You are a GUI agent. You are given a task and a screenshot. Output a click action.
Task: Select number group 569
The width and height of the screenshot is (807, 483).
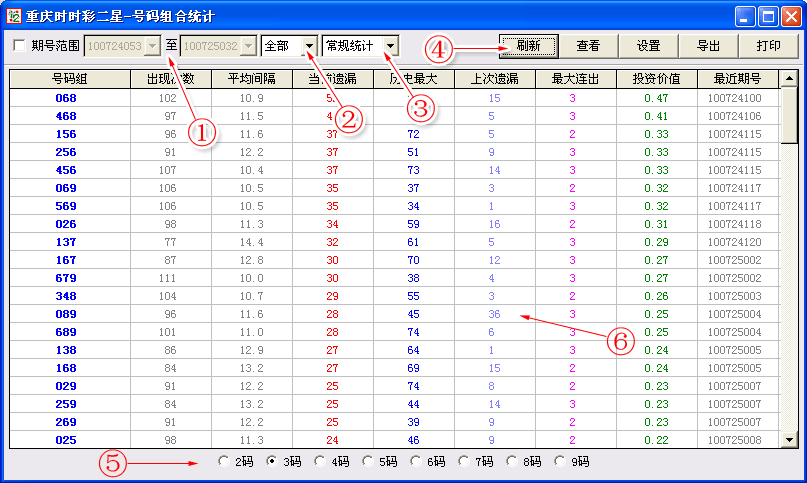(66, 206)
